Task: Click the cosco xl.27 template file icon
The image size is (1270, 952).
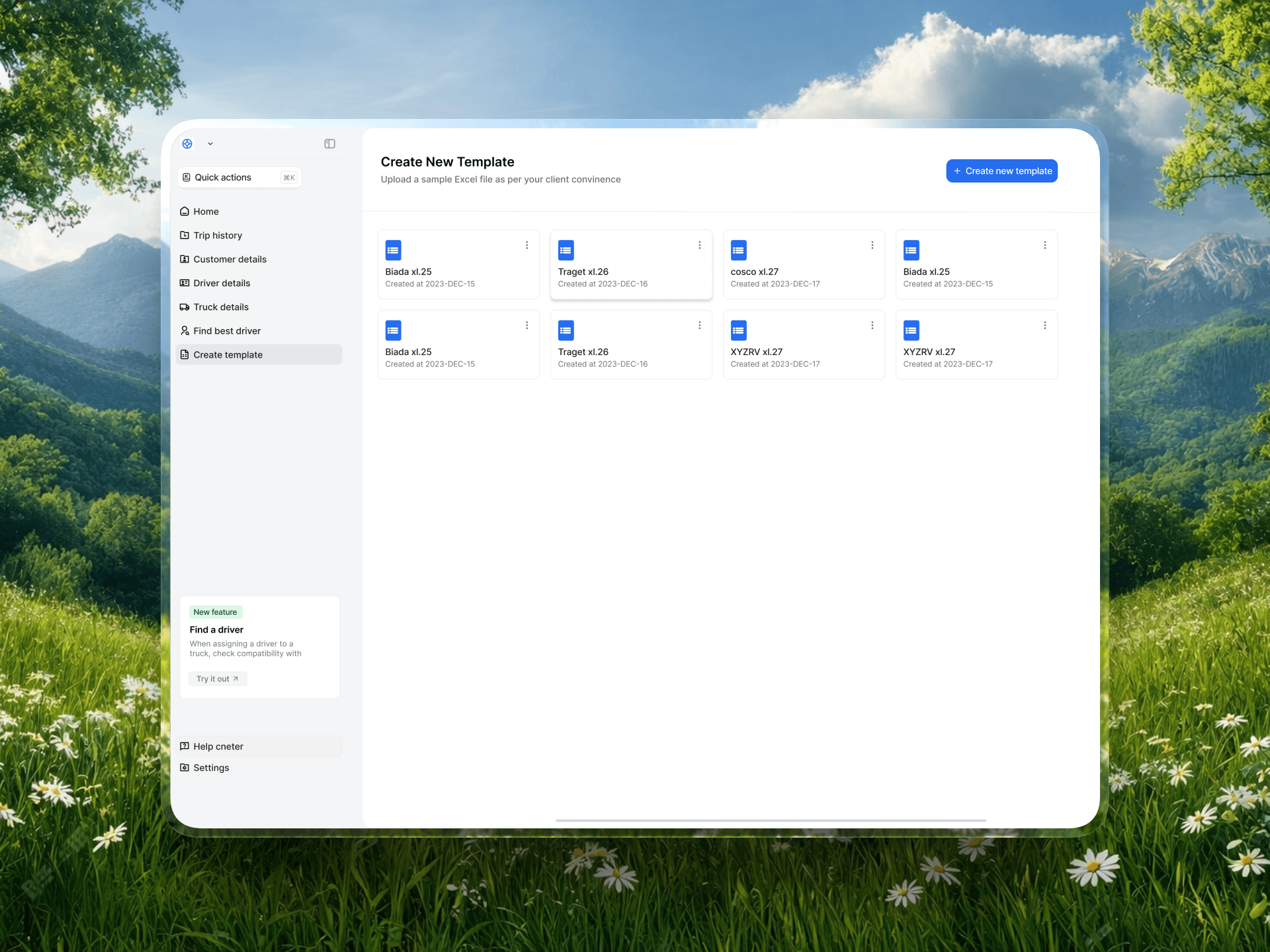Action: click(738, 250)
